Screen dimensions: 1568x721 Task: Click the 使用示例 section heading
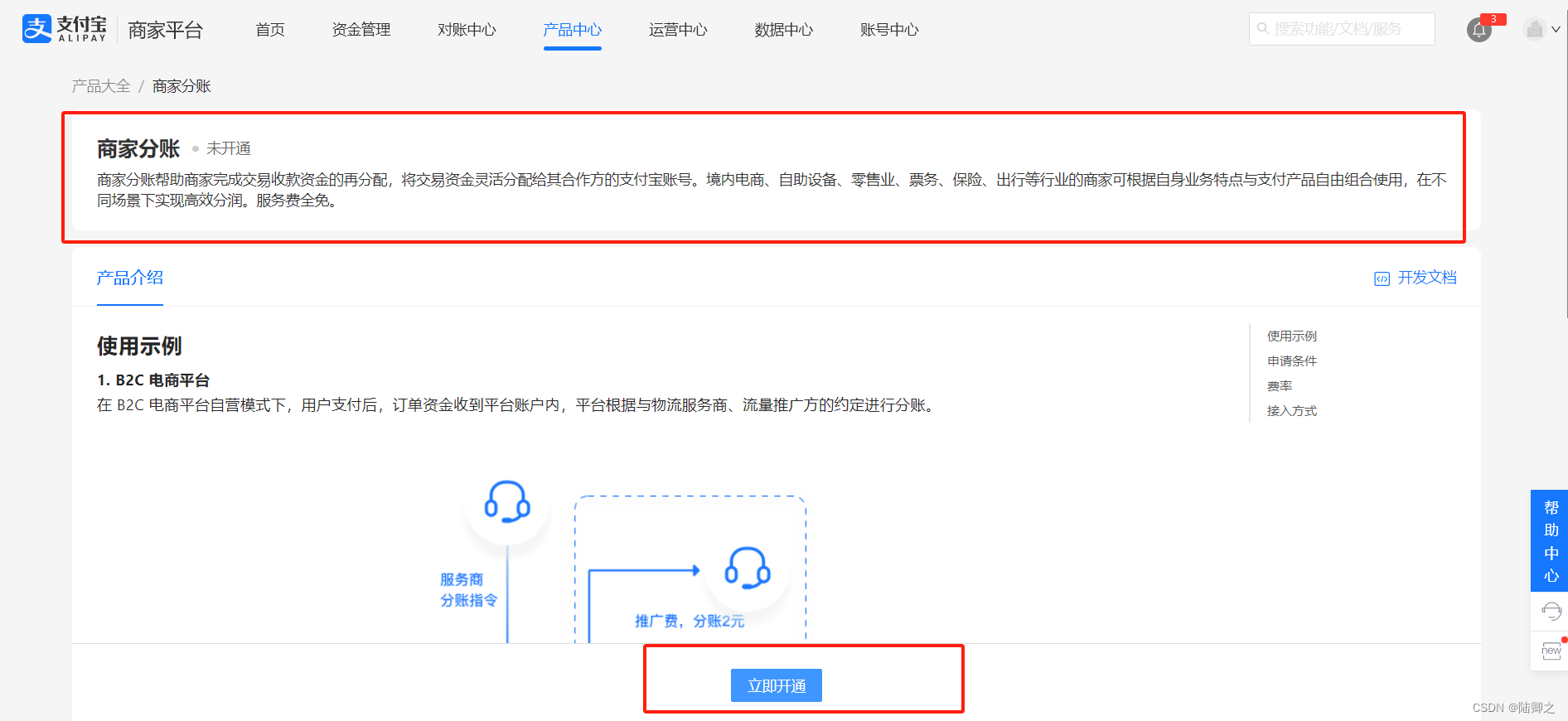pyautogui.click(x=139, y=346)
